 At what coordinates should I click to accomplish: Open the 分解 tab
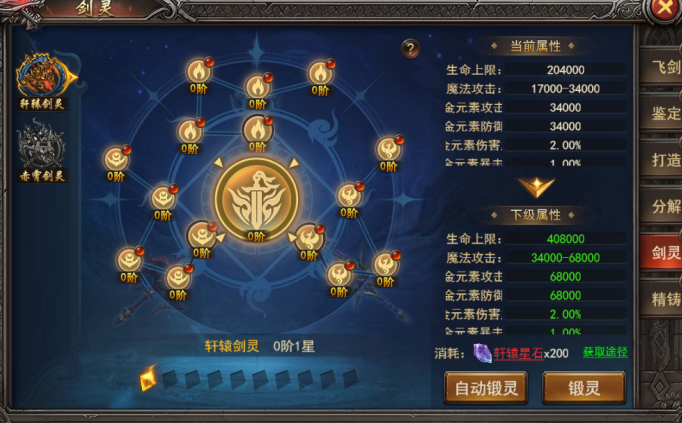coord(663,207)
